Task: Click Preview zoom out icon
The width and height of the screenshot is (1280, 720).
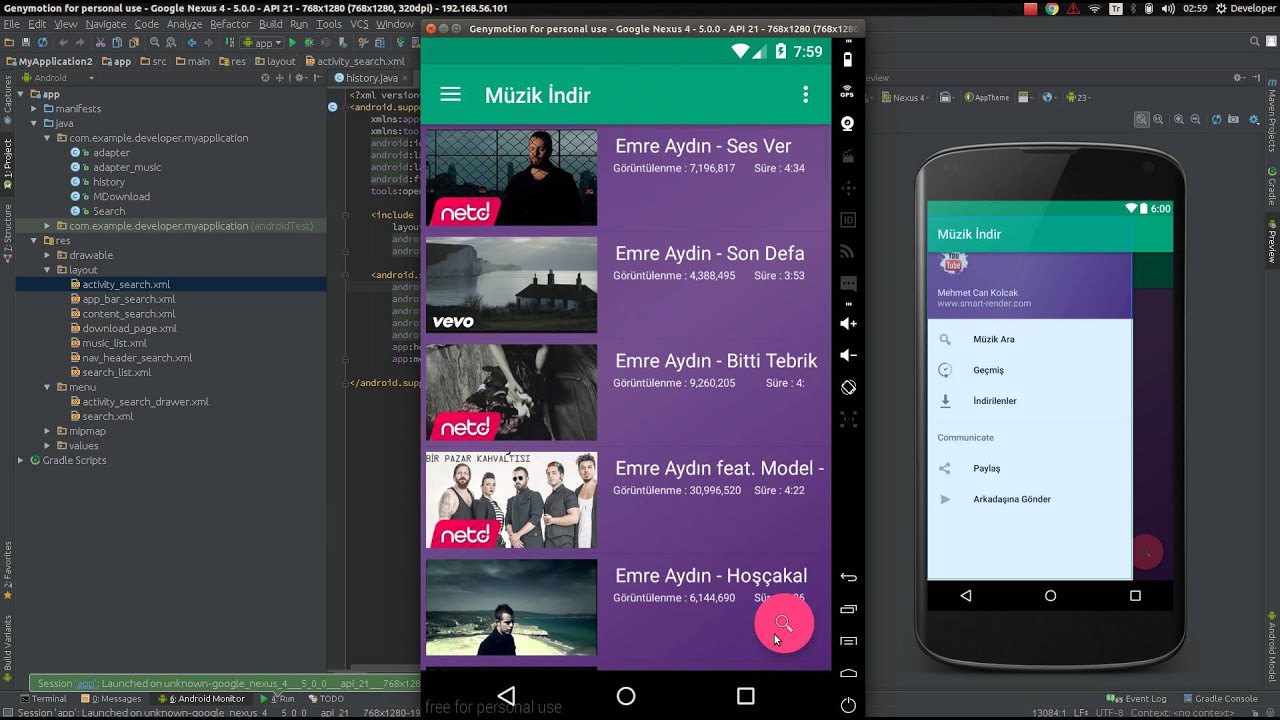Action: coord(1195,119)
